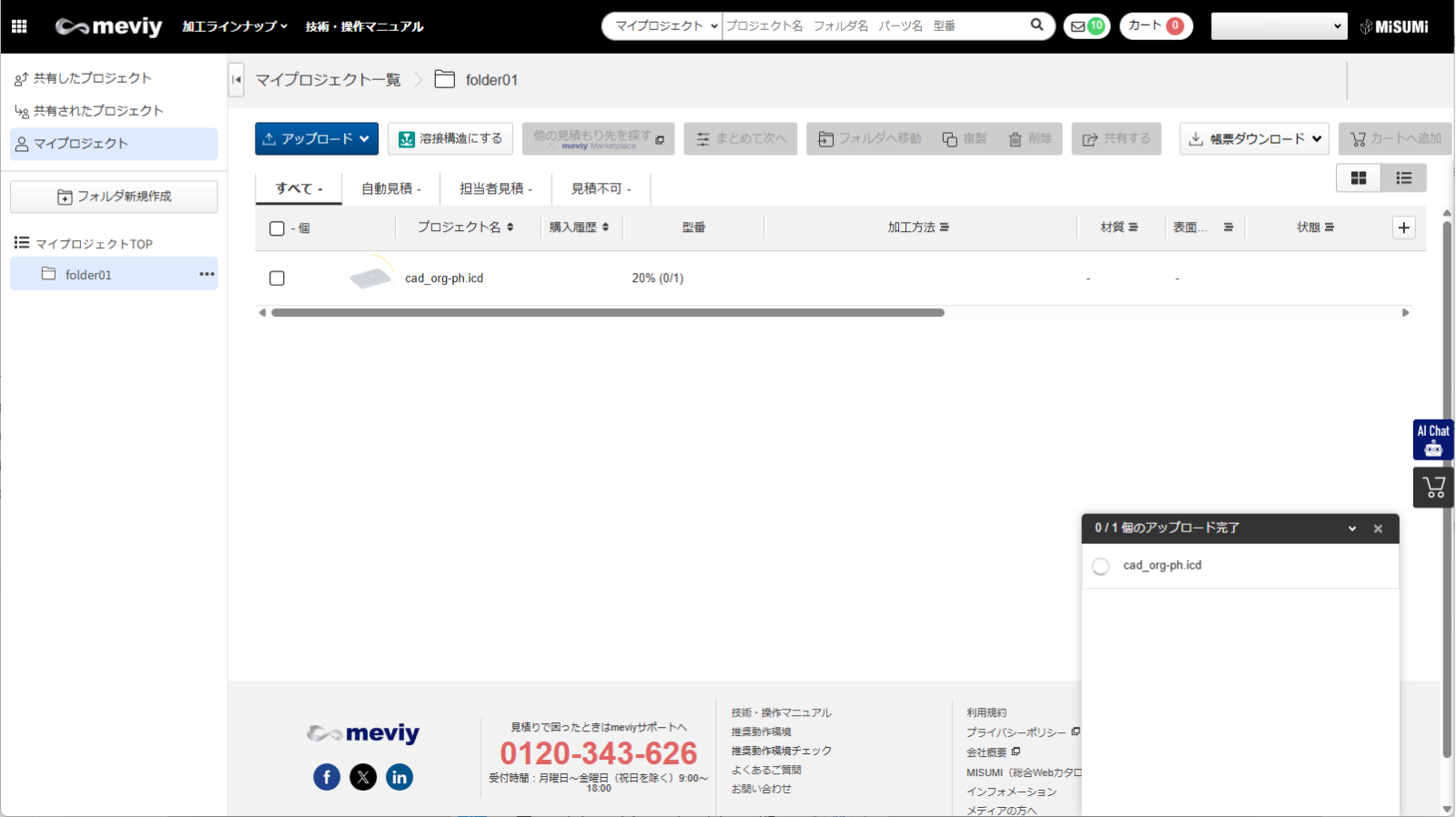The height and width of the screenshot is (817, 1456).
Task: Click the floating shopping cart icon
Action: click(x=1433, y=488)
